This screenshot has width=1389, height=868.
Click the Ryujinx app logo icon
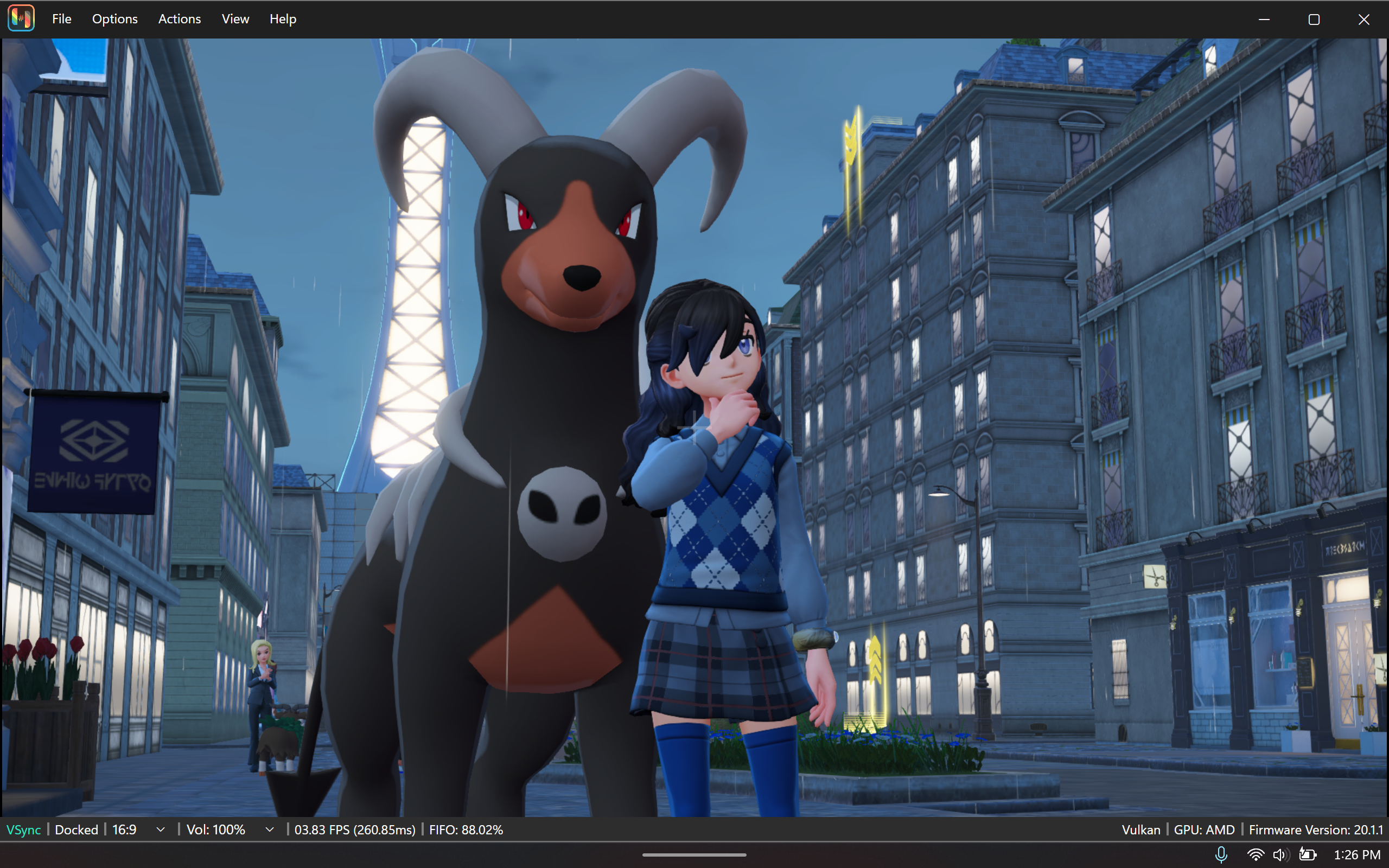click(21, 18)
